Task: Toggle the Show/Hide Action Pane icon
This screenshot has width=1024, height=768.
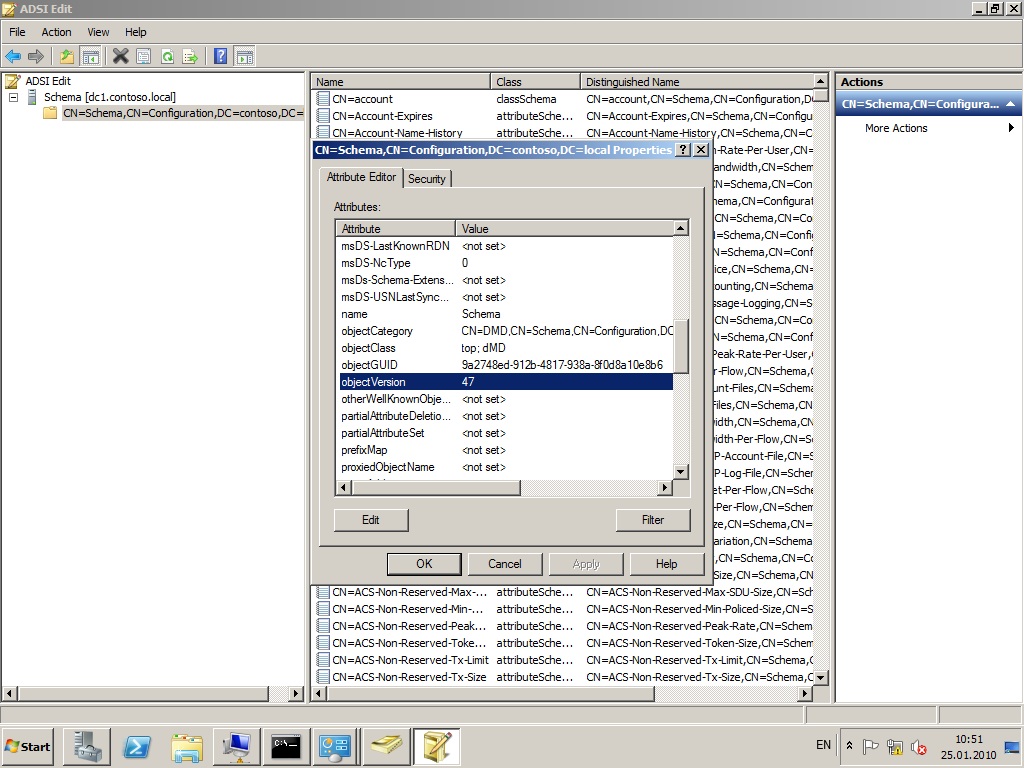Action: pos(244,57)
